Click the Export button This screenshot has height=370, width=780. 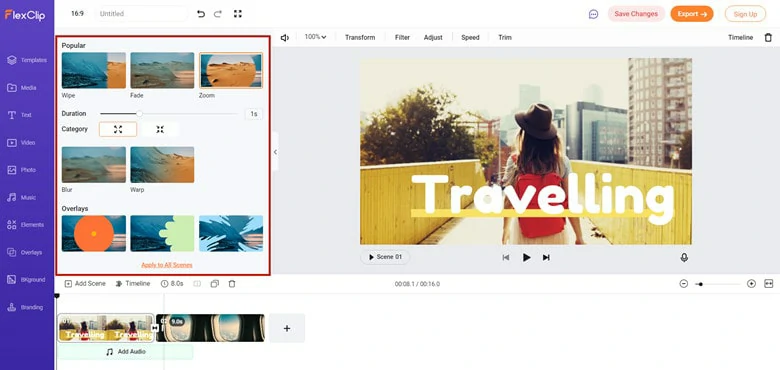(x=692, y=14)
